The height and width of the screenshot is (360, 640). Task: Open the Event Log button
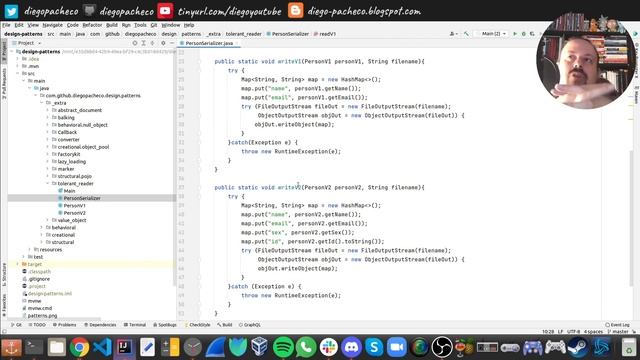[x=618, y=325]
